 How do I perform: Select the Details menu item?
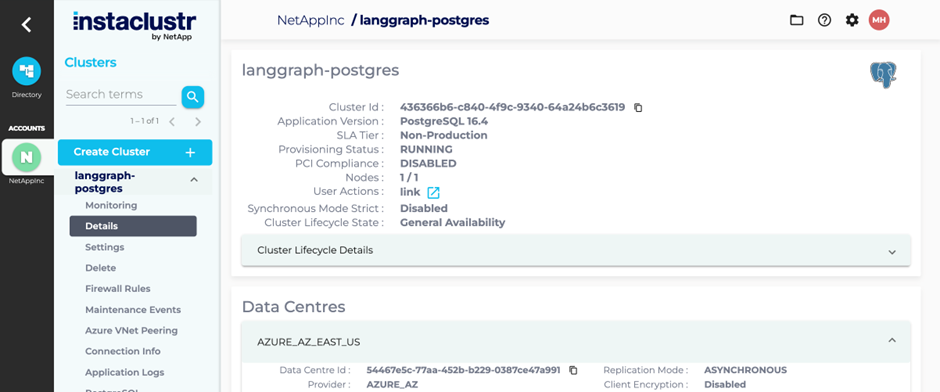click(x=133, y=226)
